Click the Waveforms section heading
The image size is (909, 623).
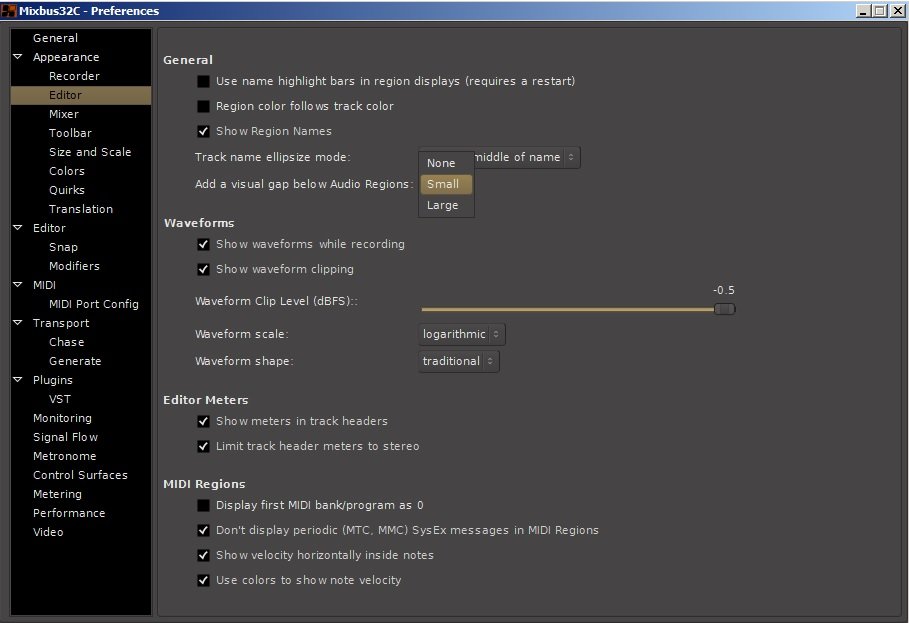199,223
